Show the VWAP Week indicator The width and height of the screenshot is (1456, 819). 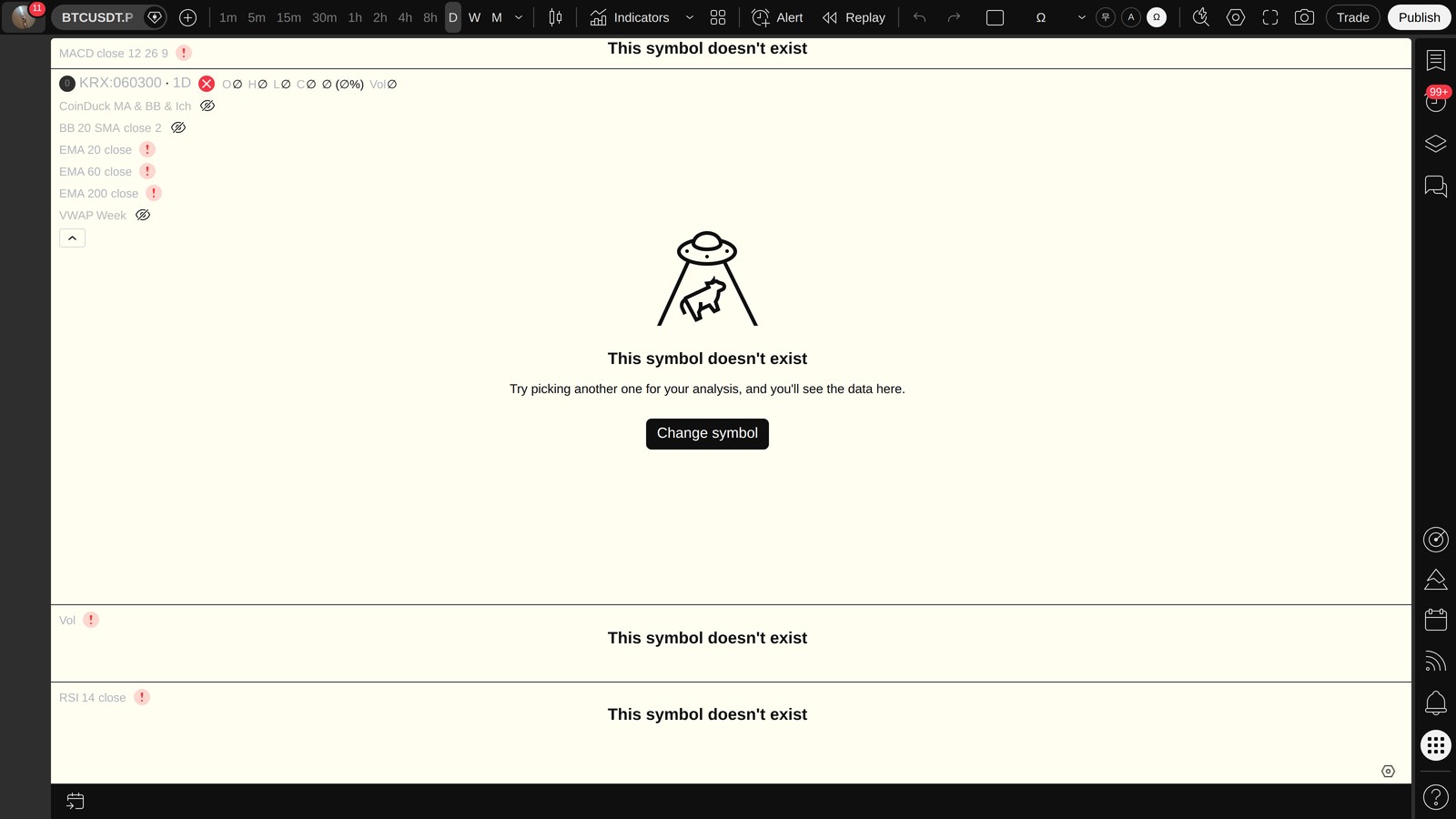[143, 215]
